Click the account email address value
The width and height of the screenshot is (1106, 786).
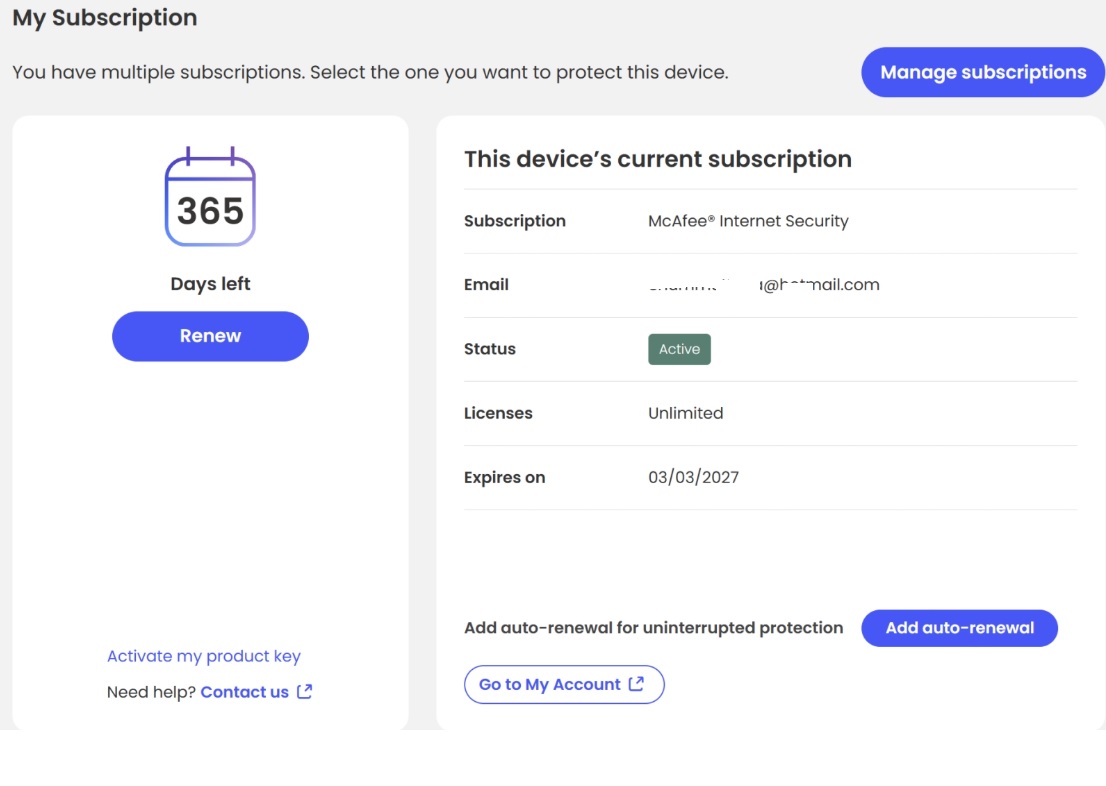764,285
